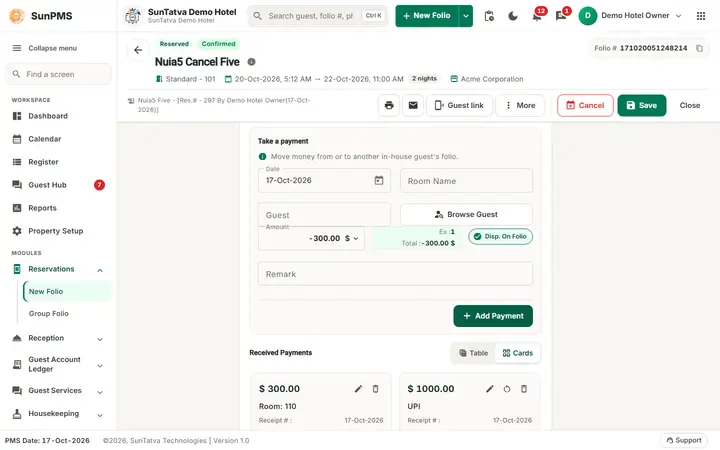Open the apps grid icon
Viewport: 720px width, 450px height.
click(700, 16)
